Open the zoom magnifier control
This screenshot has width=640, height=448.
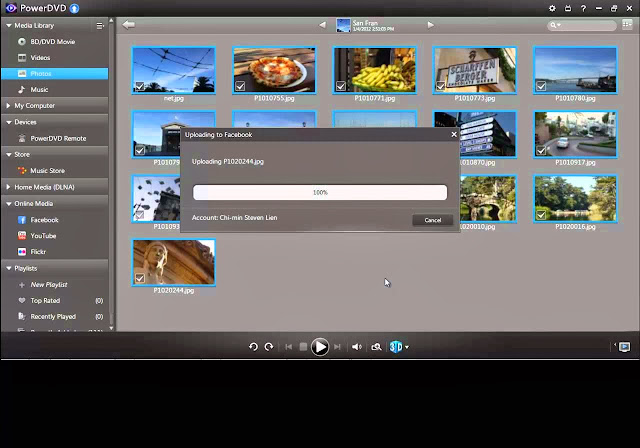tap(376, 347)
